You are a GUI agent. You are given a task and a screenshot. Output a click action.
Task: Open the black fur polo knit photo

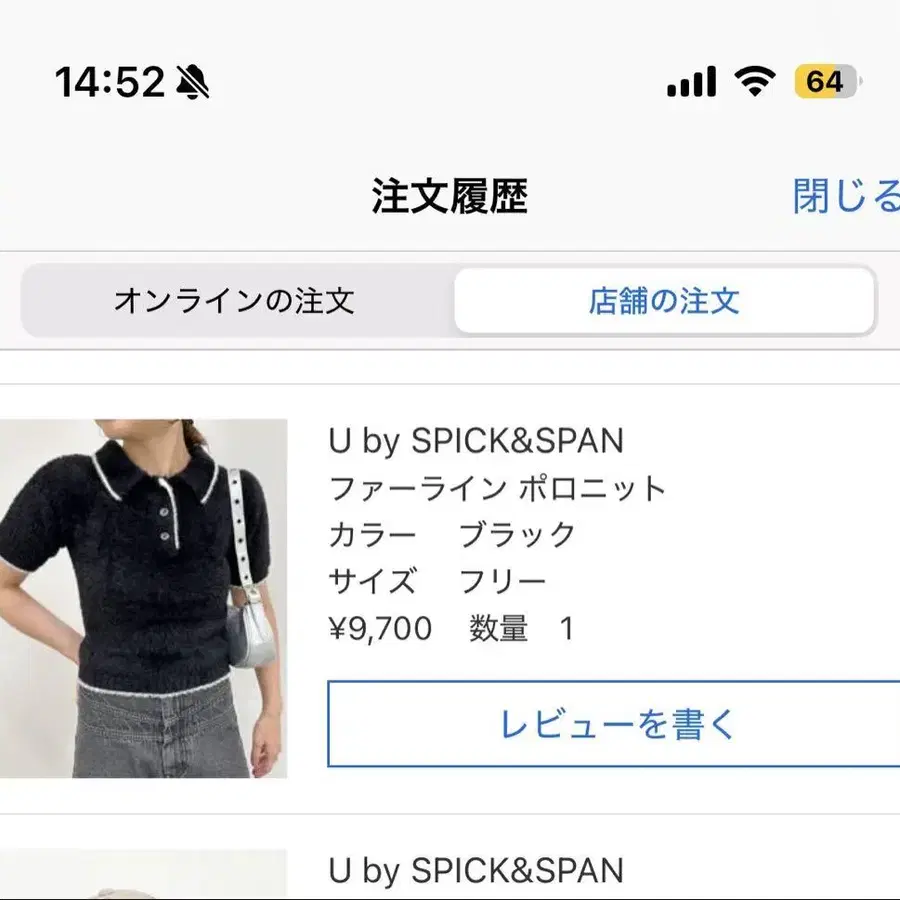point(143,599)
